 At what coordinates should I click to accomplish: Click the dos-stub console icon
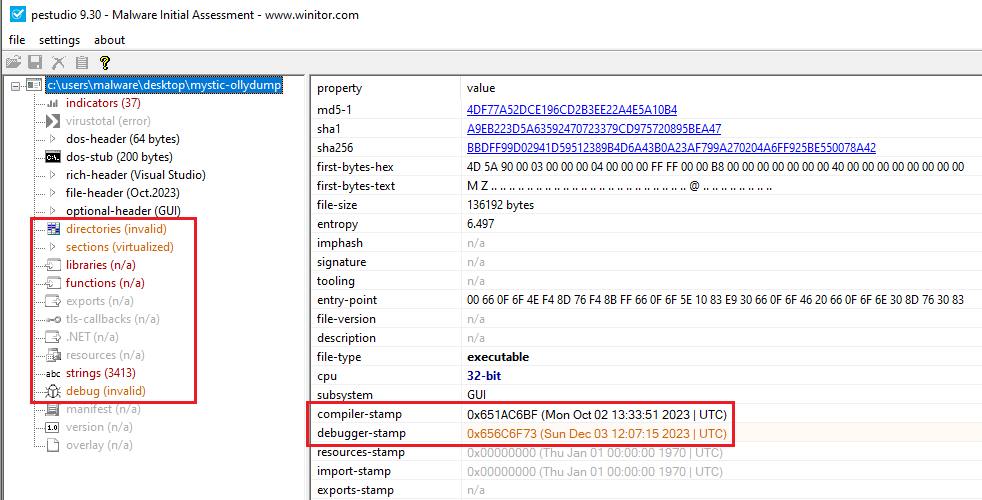[x=53, y=157]
